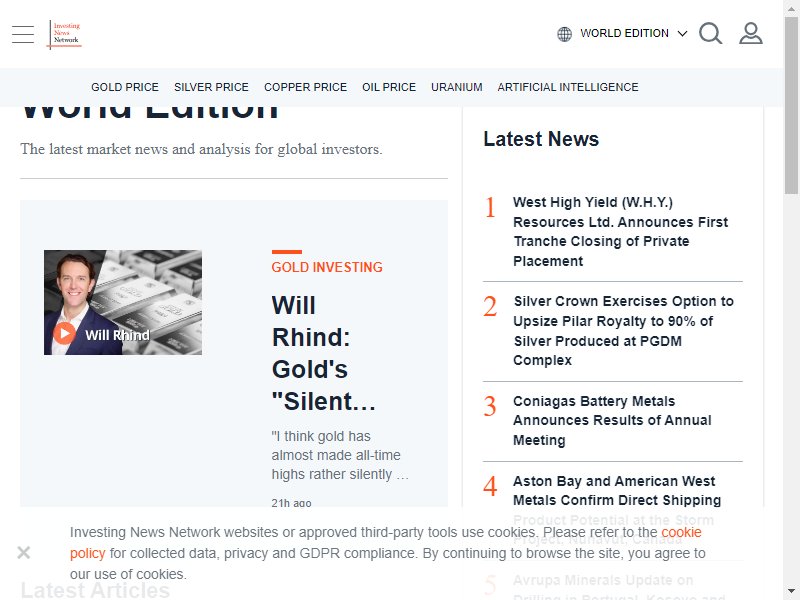Click the 'I think gold has' article excerpt
The height and width of the screenshot is (600, 800).
coord(340,455)
